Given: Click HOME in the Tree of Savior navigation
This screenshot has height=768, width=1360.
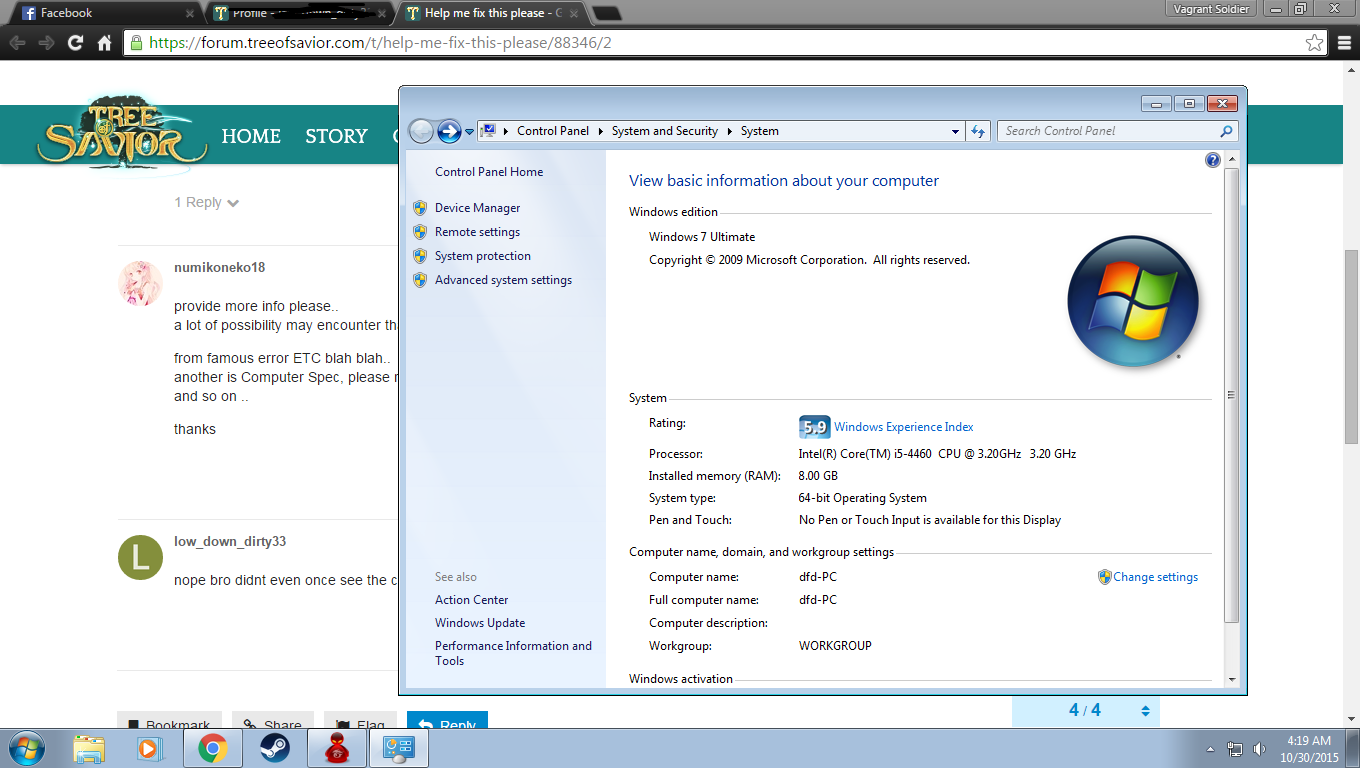Looking at the screenshot, I should pyautogui.click(x=251, y=136).
